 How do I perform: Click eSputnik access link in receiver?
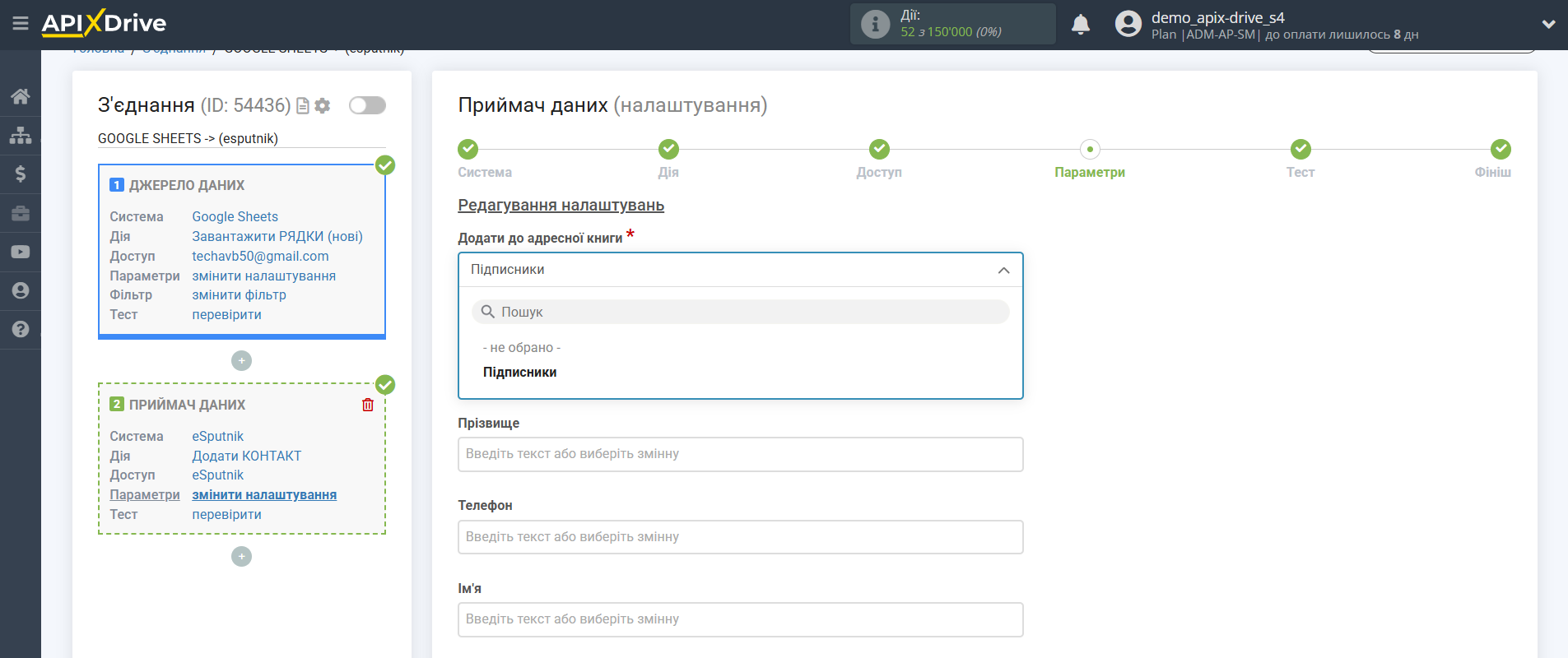coord(217,475)
